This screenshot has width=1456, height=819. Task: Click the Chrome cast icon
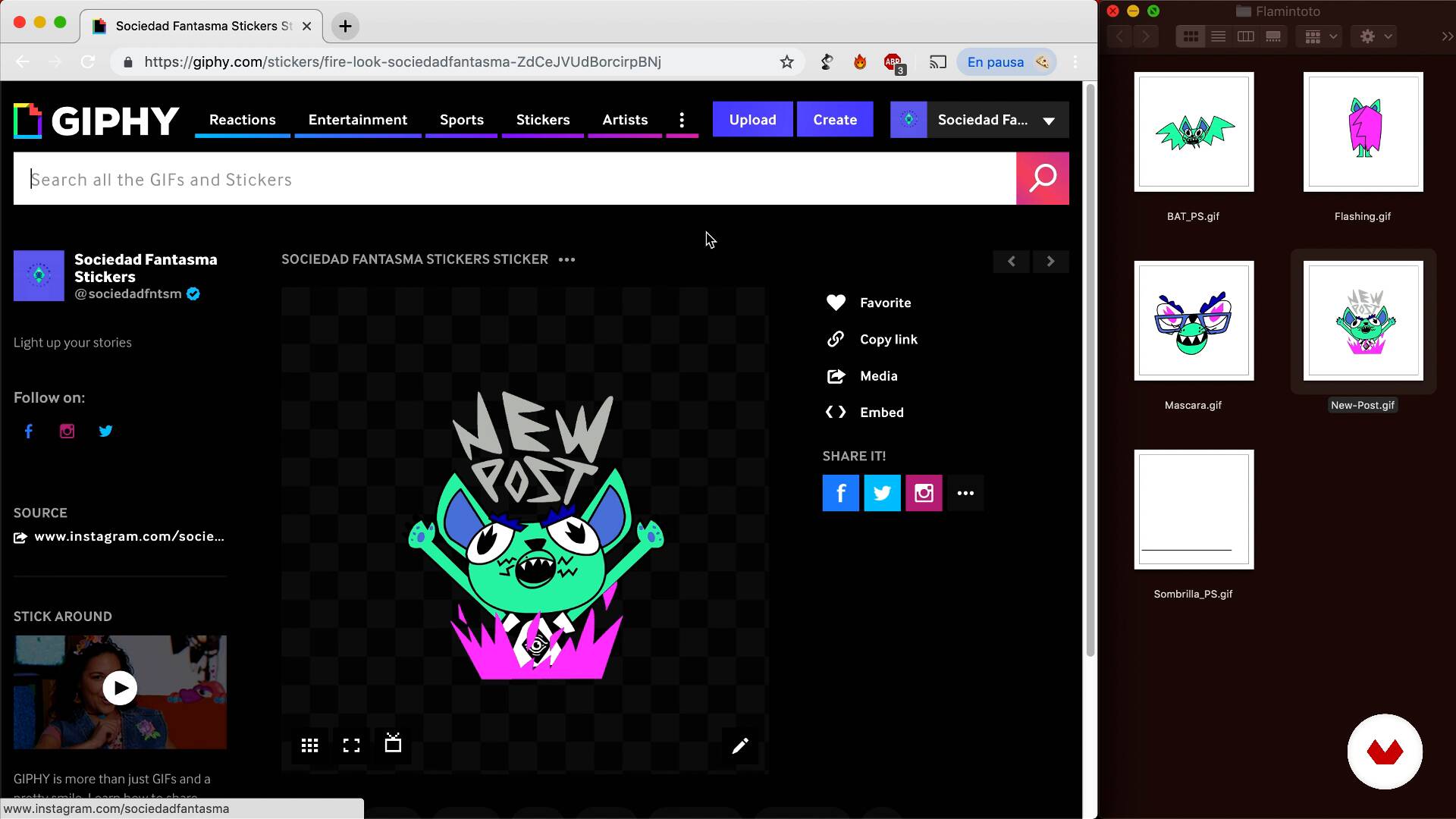pyautogui.click(x=938, y=62)
